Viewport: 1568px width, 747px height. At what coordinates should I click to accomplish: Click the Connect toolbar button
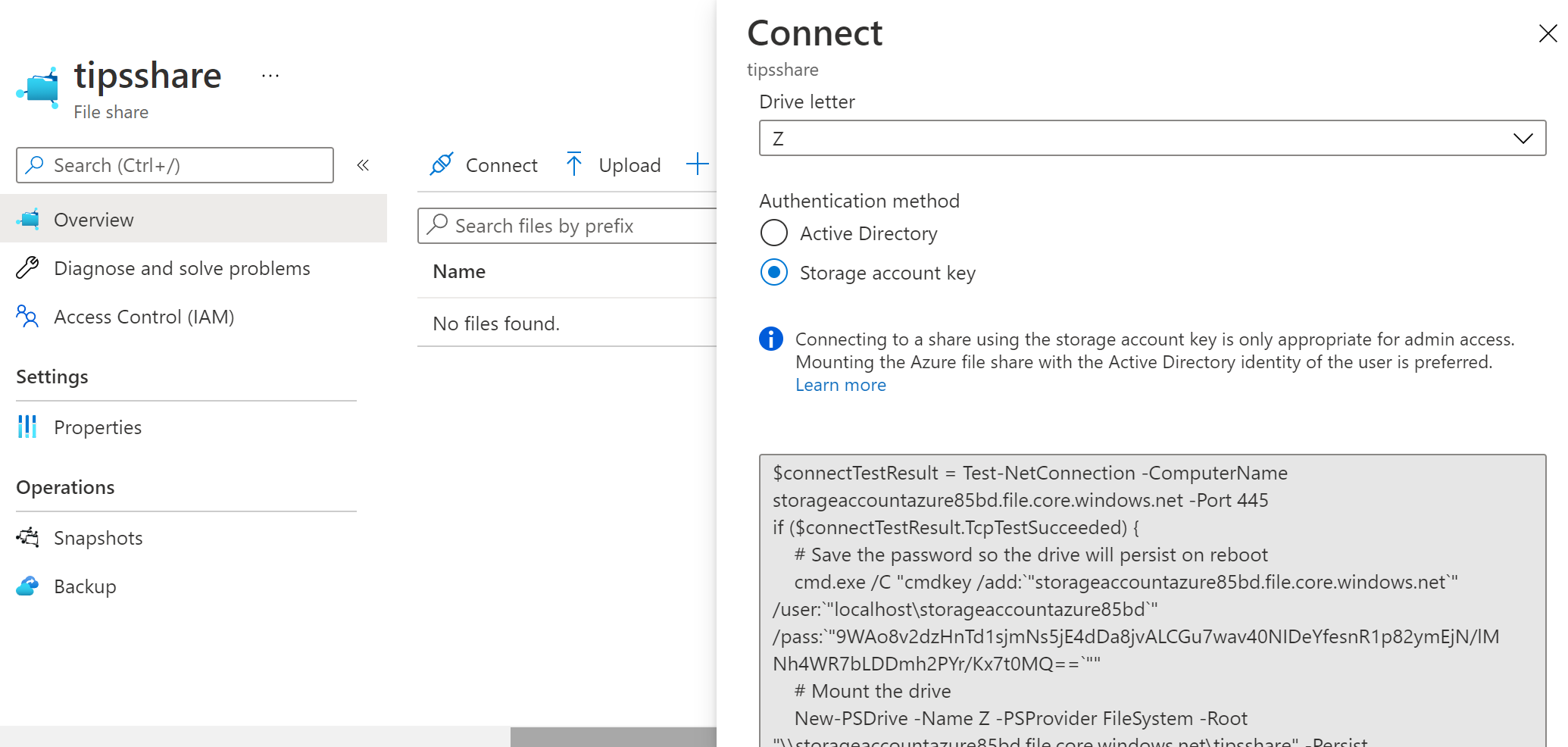click(x=484, y=165)
